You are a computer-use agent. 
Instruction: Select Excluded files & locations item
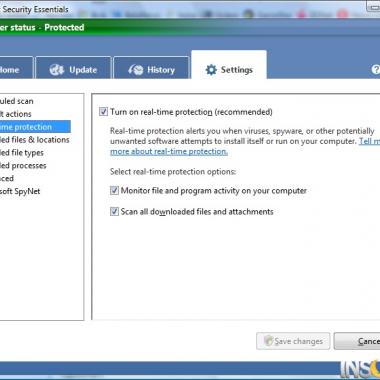pos(35,140)
